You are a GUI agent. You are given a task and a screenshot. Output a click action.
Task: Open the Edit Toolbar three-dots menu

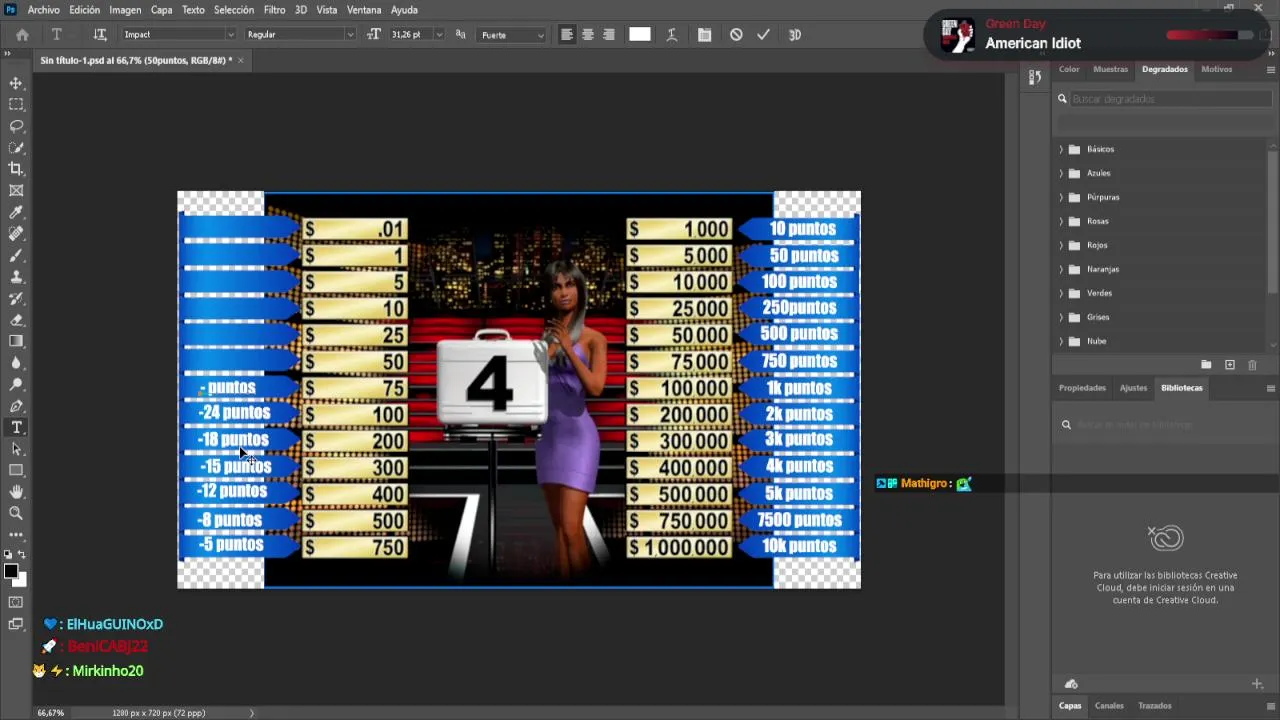16,535
